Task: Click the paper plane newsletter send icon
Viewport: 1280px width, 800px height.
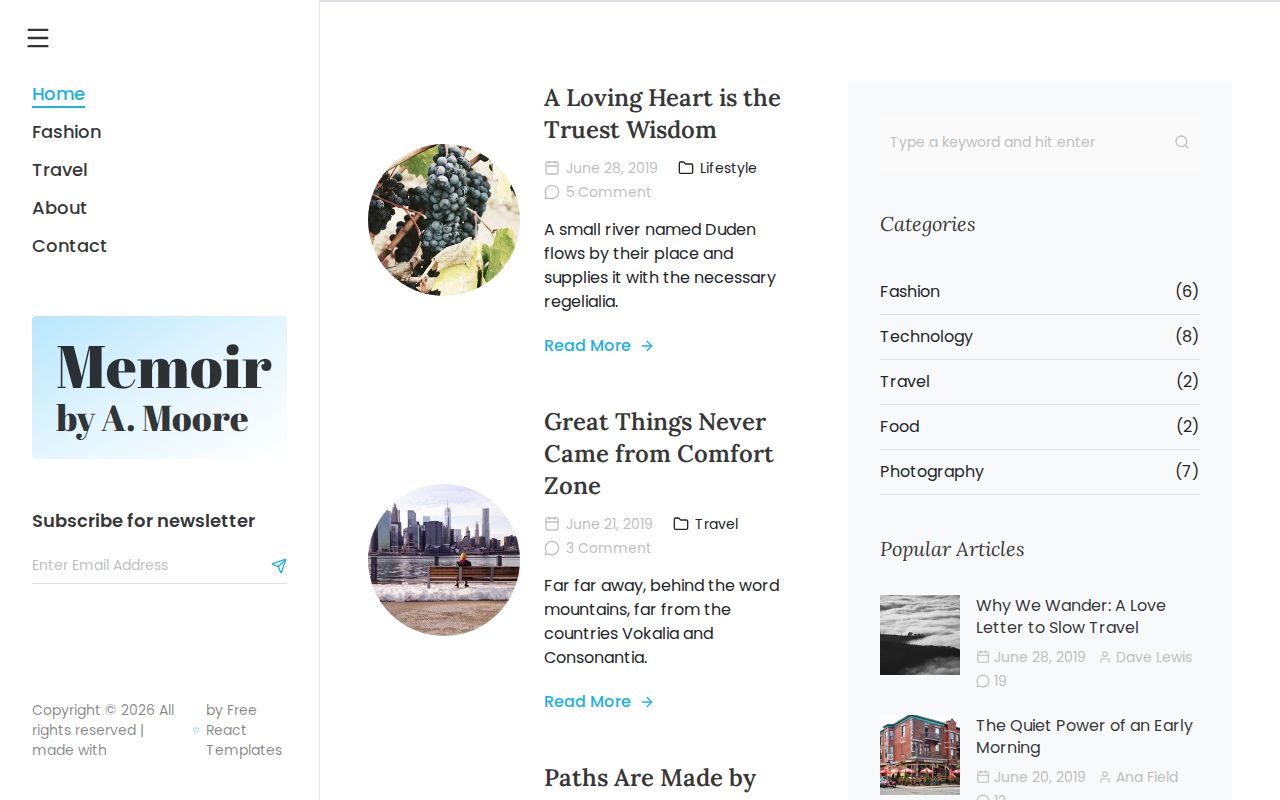Action: click(279, 566)
